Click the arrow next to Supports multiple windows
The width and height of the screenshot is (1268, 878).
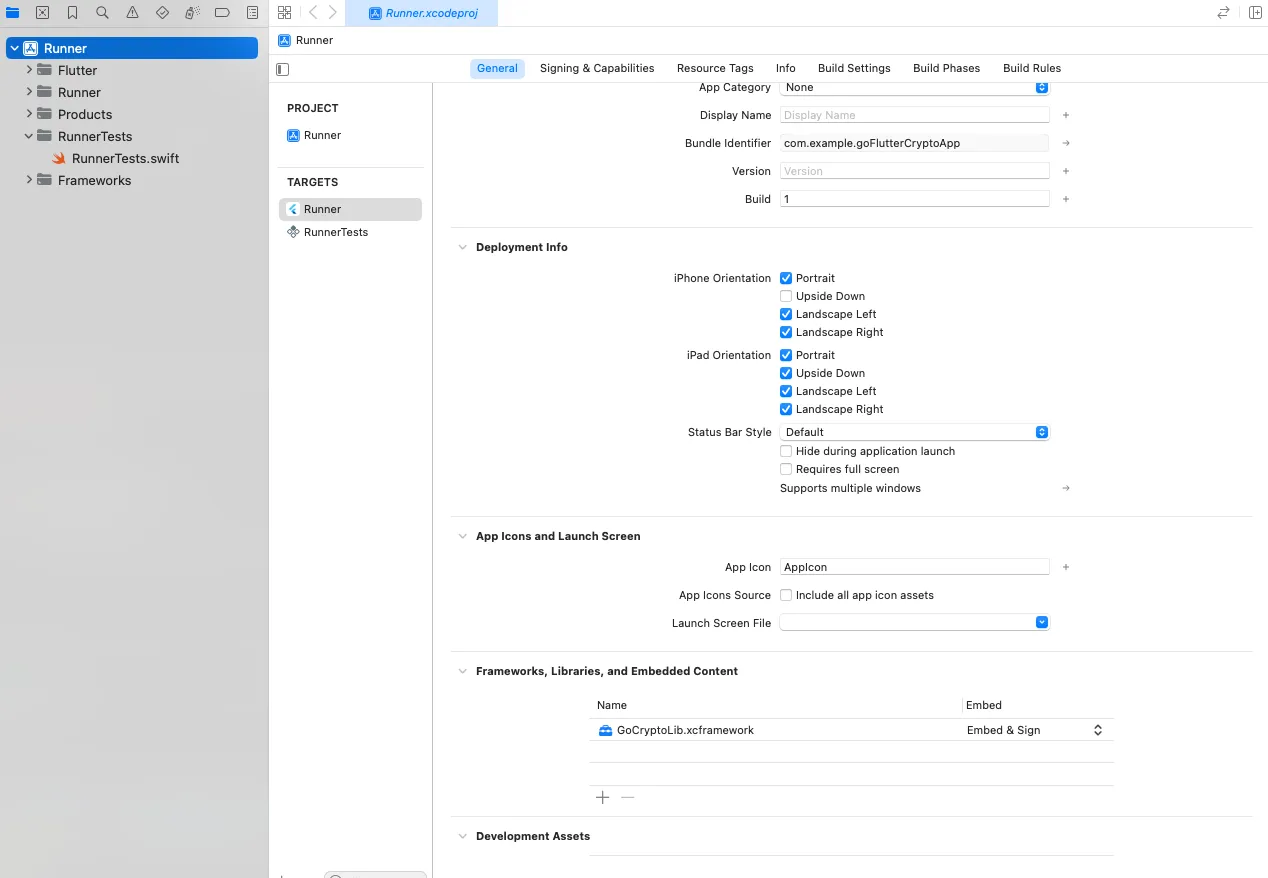point(1066,488)
